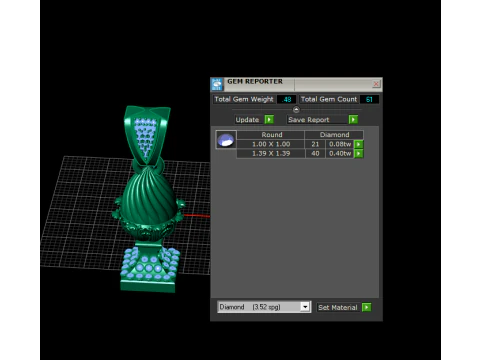Click the GEM REPORTER title text
This screenshot has height=360, width=480.
[255, 81]
